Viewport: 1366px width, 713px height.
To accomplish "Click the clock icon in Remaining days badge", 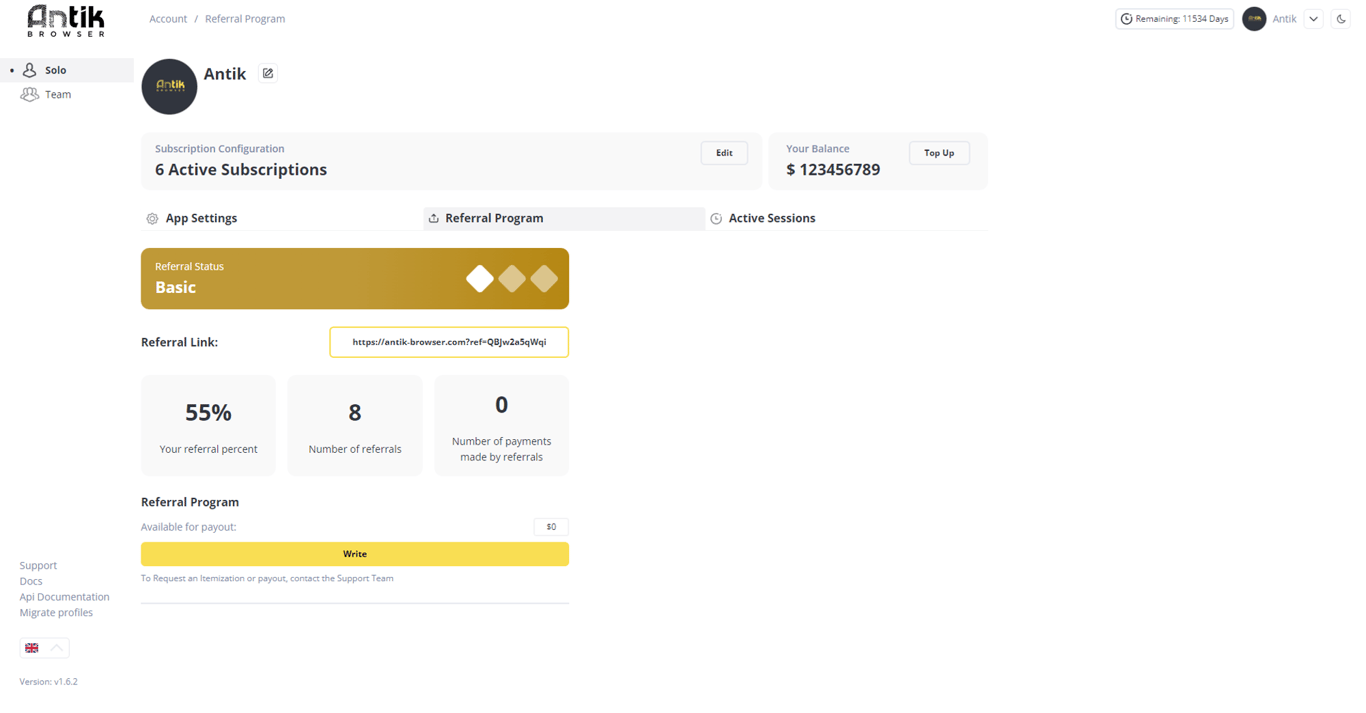I will click(1127, 19).
